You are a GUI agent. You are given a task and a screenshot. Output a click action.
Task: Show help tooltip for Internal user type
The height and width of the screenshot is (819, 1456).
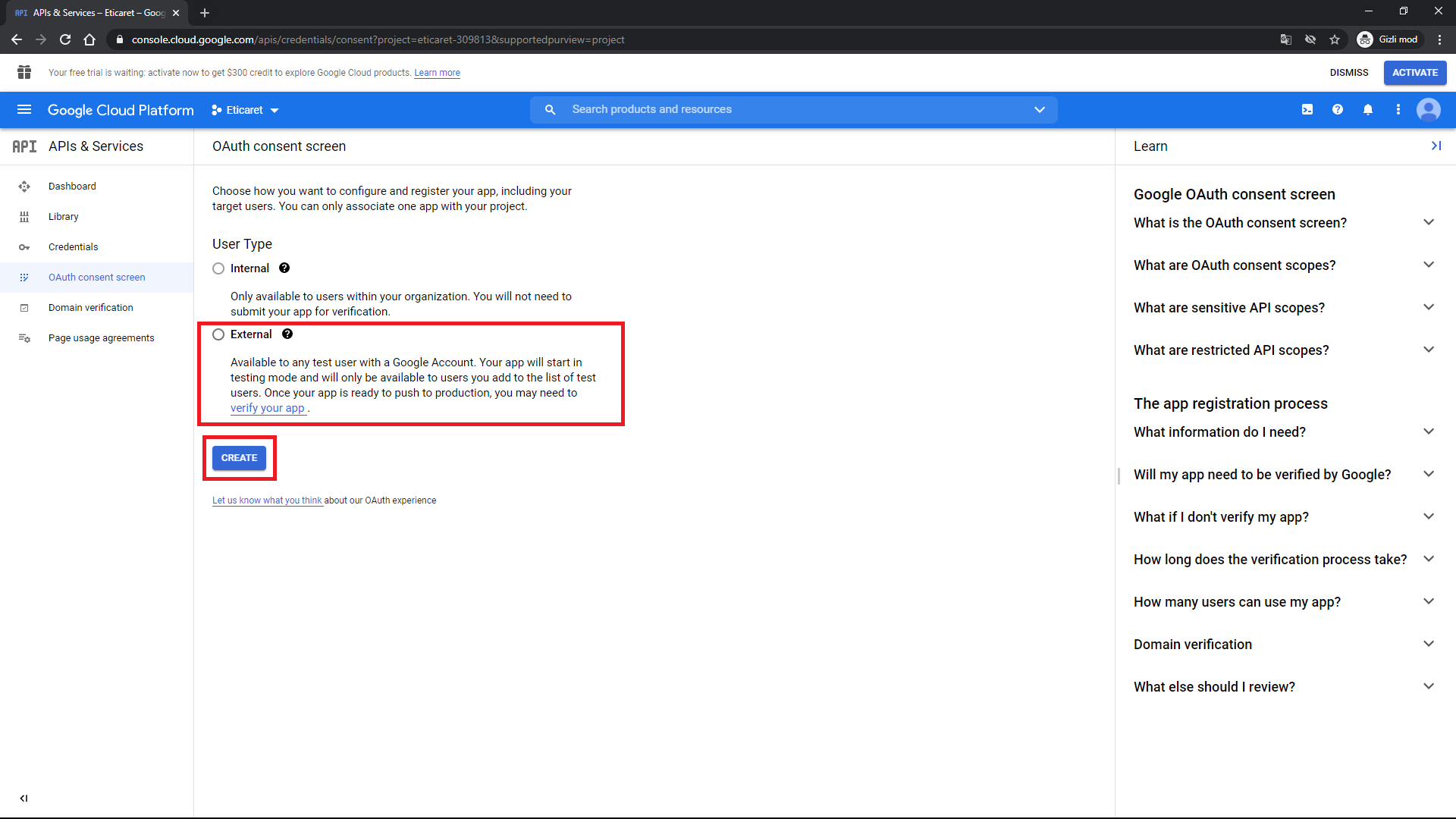284,268
